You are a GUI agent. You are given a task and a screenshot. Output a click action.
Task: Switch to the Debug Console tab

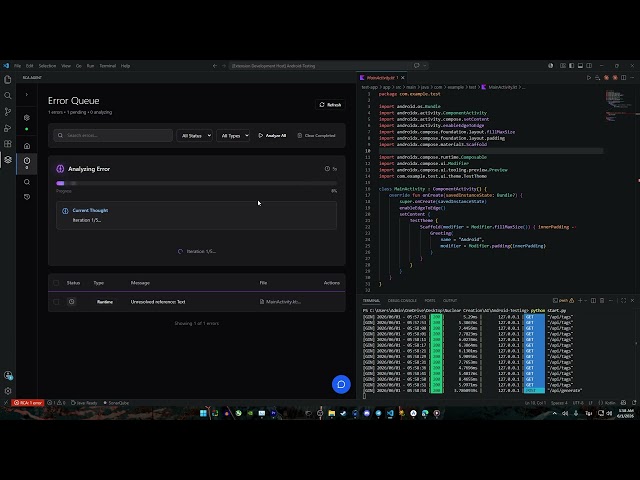pyautogui.click(x=402, y=300)
